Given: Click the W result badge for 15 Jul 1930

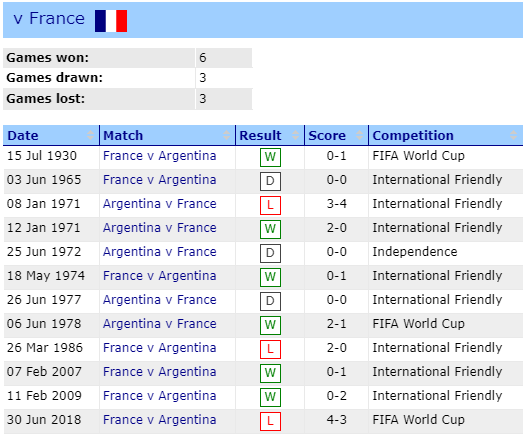Looking at the screenshot, I should coord(270,157).
